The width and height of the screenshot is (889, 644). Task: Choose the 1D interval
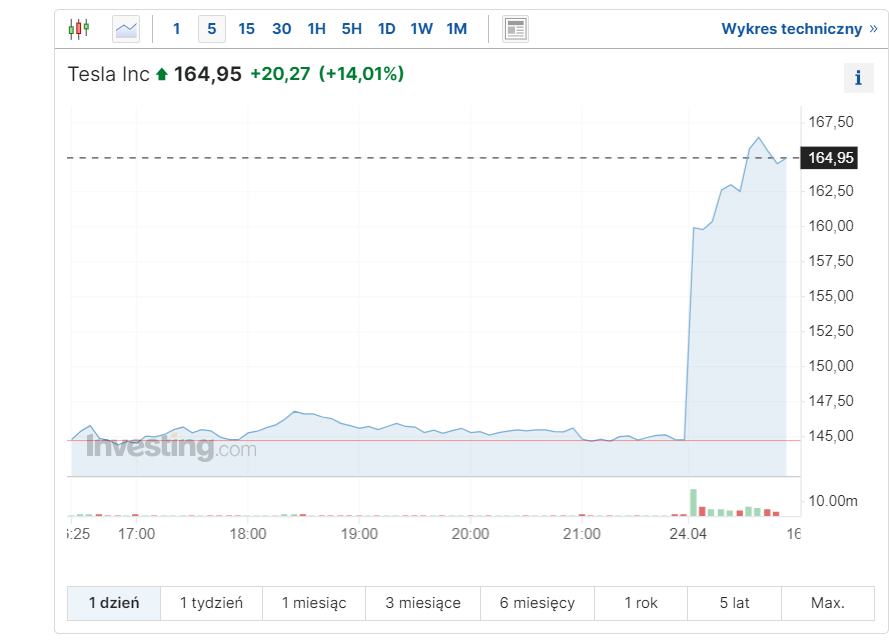click(387, 29)
